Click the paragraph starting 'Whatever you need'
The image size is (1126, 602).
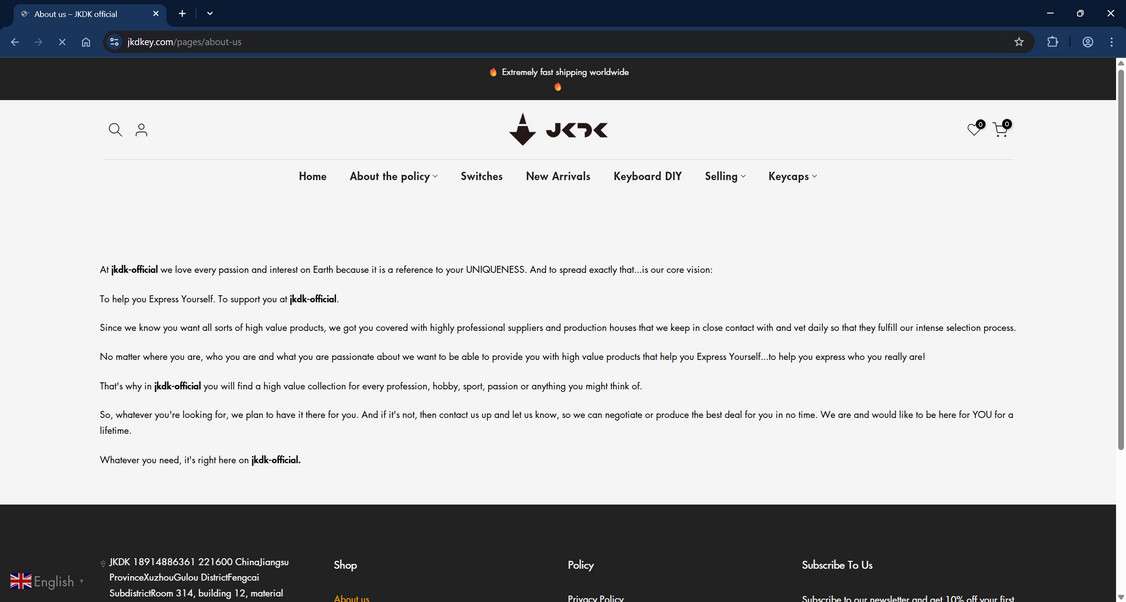click(x=200, y=460)
